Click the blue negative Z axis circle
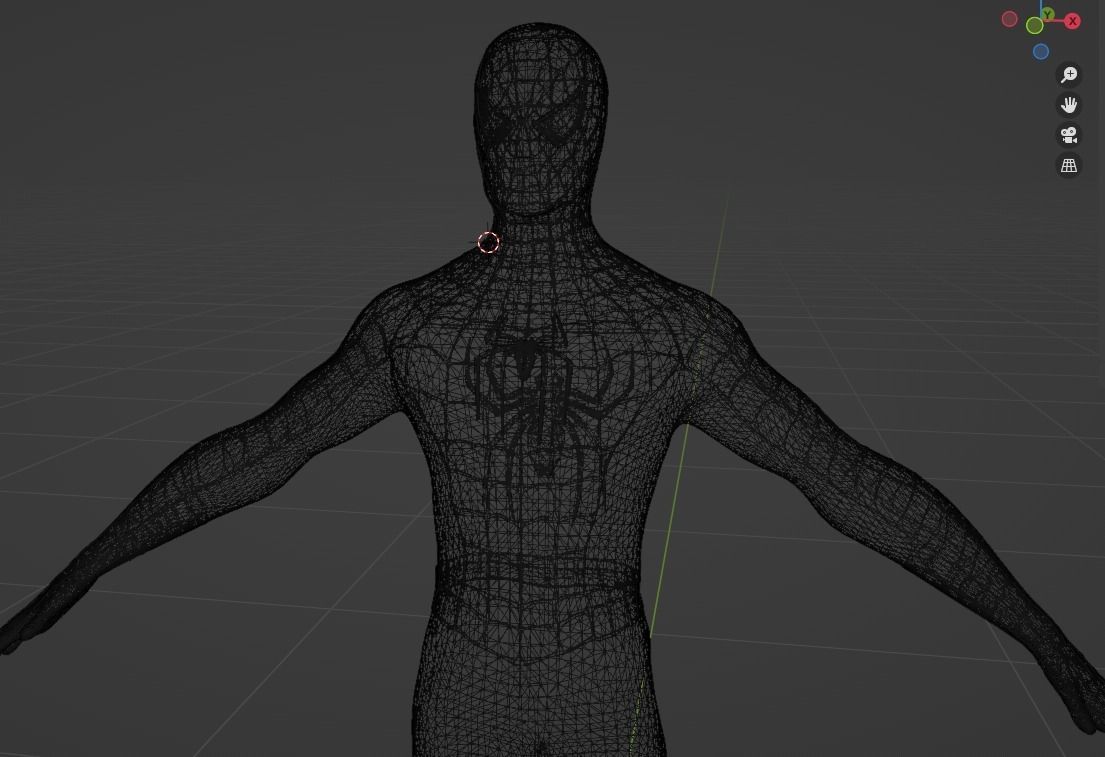Screen dimensions: 1105x757 [1041, 51]
